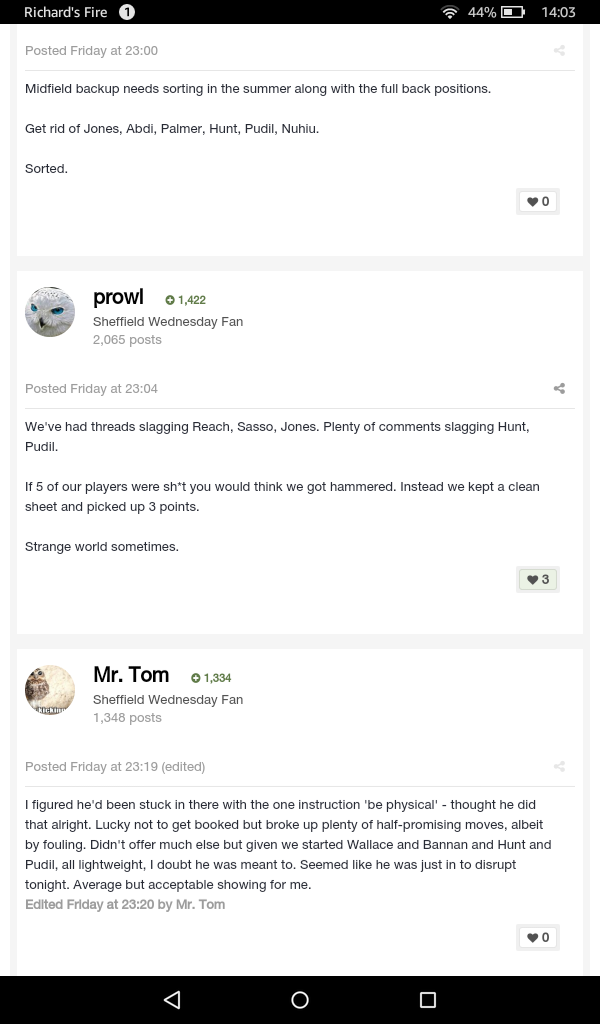This screenshot has width=600, height=1024.
Task: Open Mr. Tom's owl avatar
Action: (x=50, y=690)
